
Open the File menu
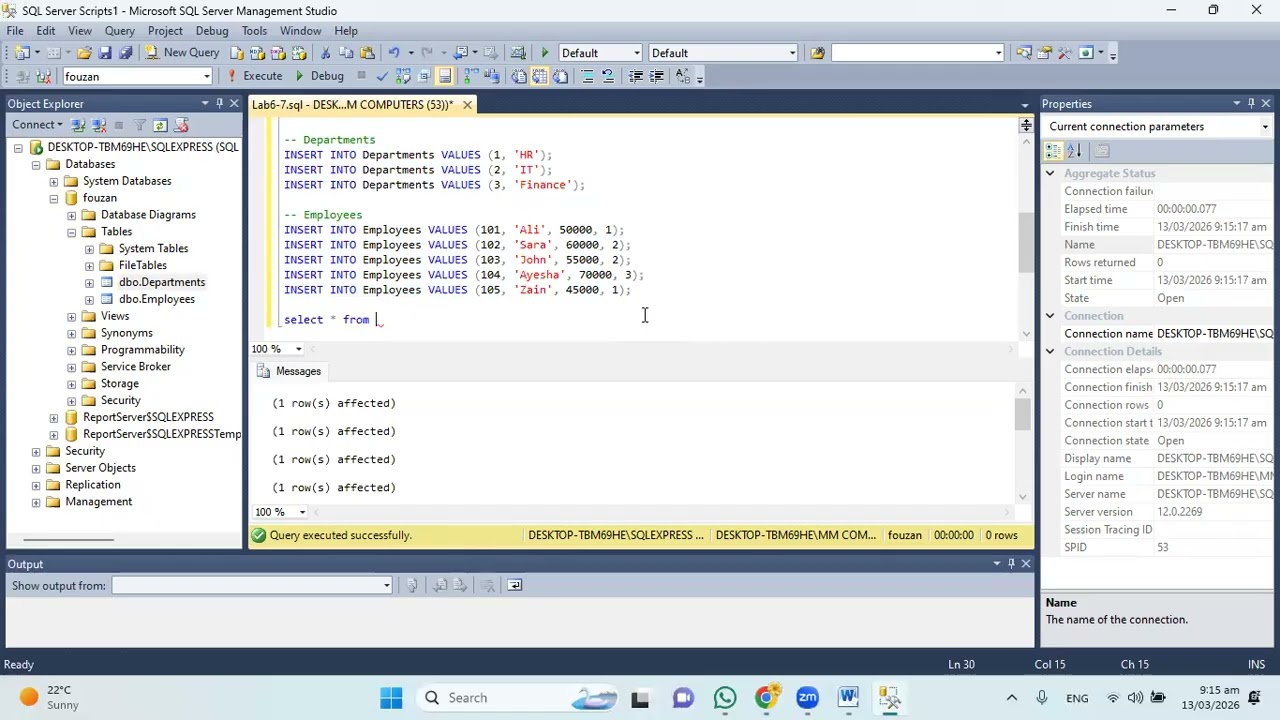[15, 31]
